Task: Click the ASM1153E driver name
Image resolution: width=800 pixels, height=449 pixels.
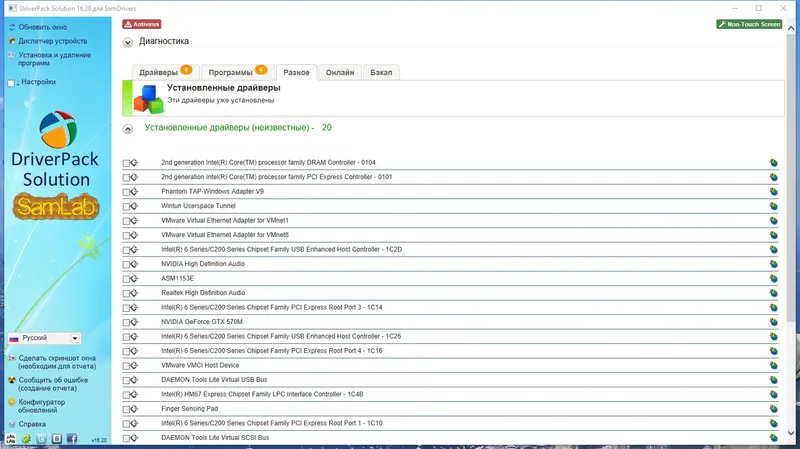Action: tap(178, 279)
